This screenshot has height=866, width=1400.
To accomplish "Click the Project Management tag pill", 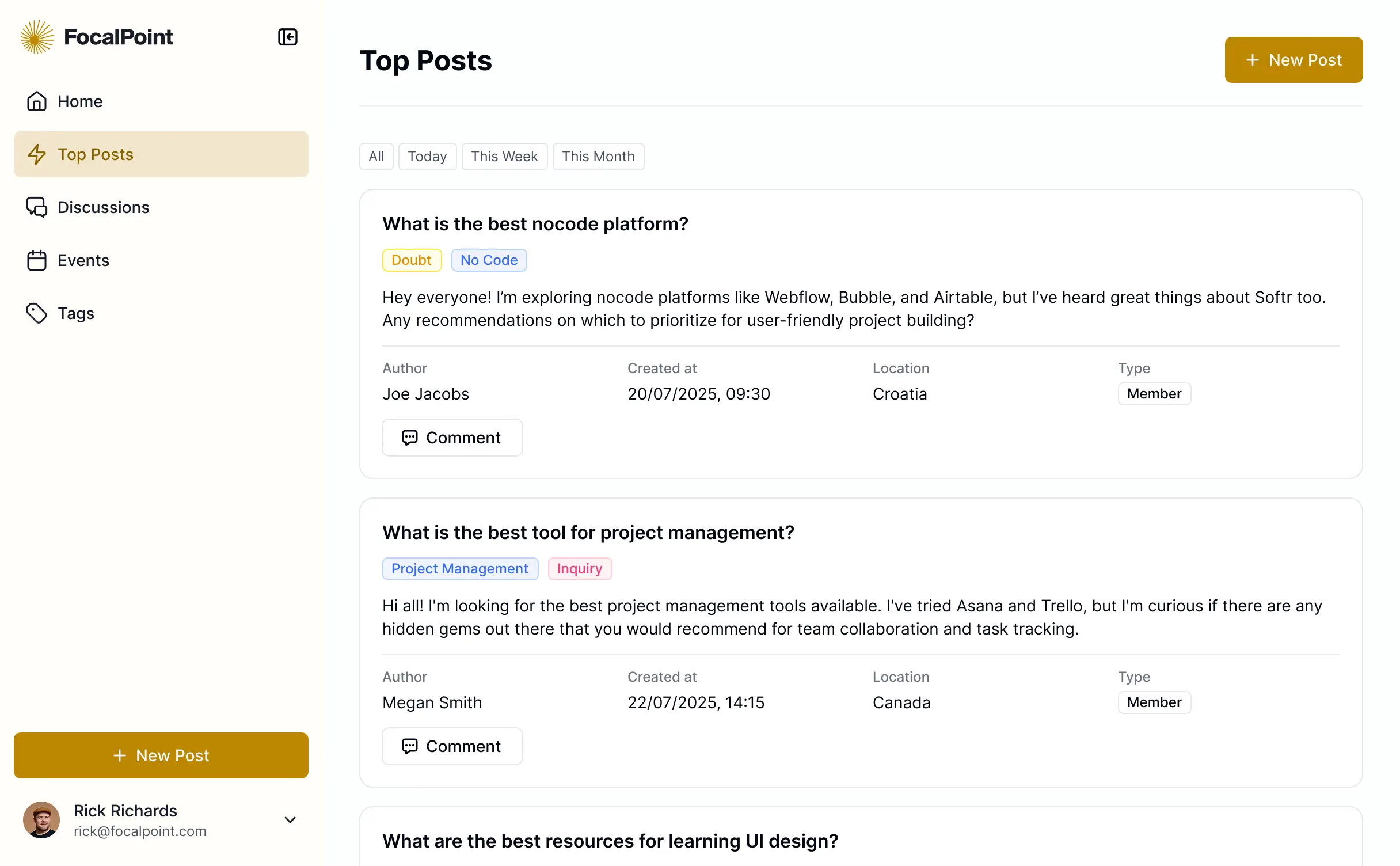I will [x=460, y=568].
